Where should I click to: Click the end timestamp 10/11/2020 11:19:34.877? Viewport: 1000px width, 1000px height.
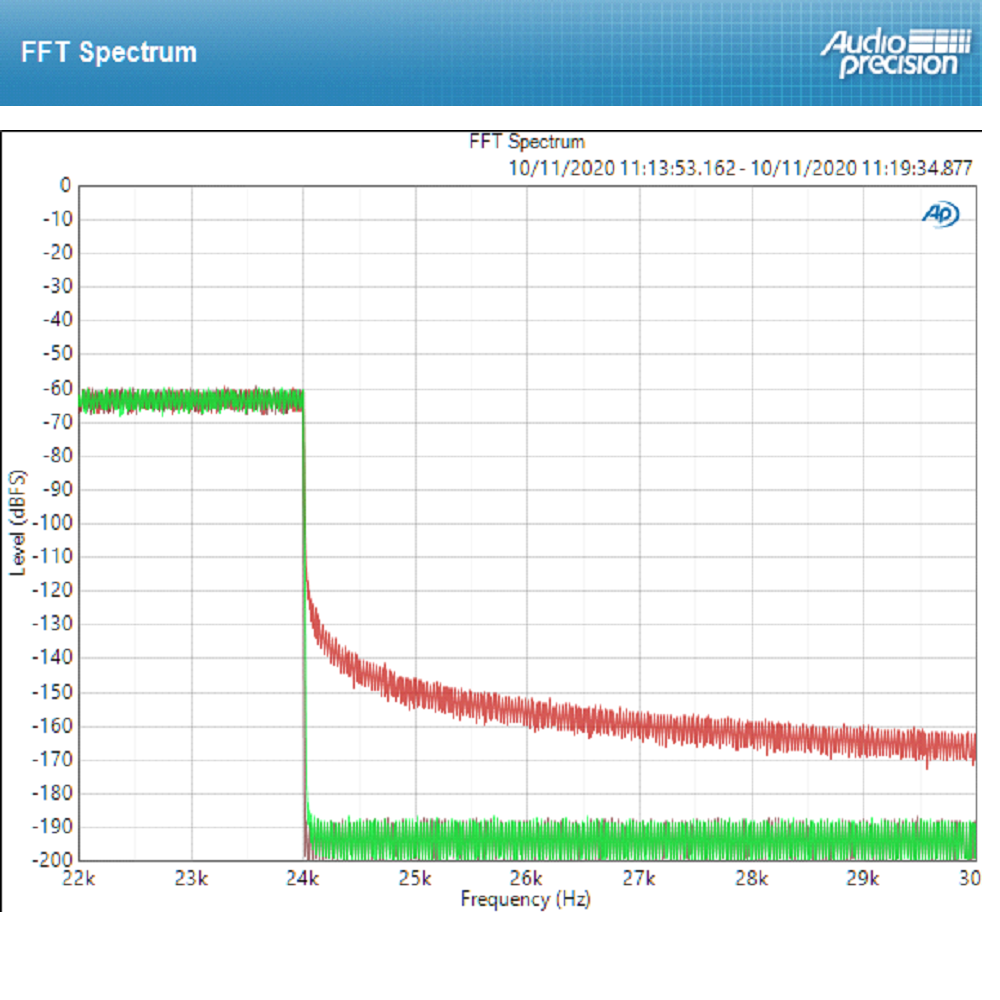coord(861,168)
